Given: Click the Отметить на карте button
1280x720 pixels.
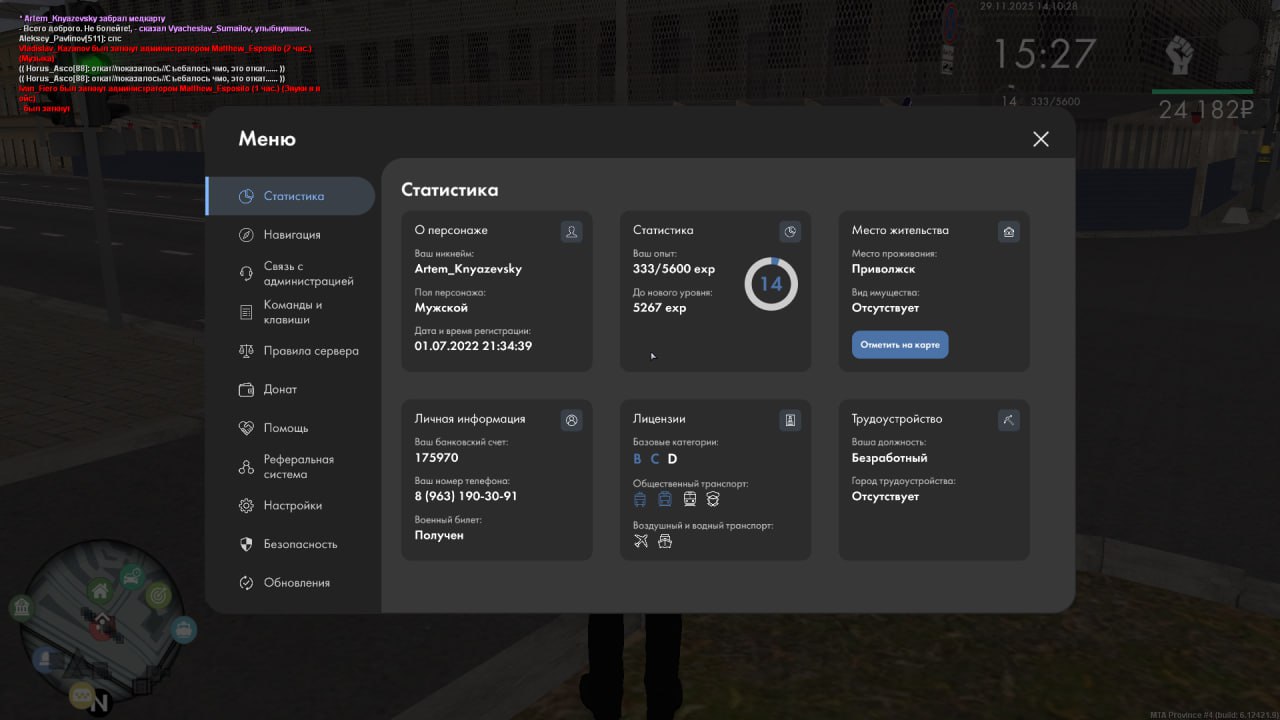Looking at the screenshot, I should pyautogui.click(x=900, y=345).
